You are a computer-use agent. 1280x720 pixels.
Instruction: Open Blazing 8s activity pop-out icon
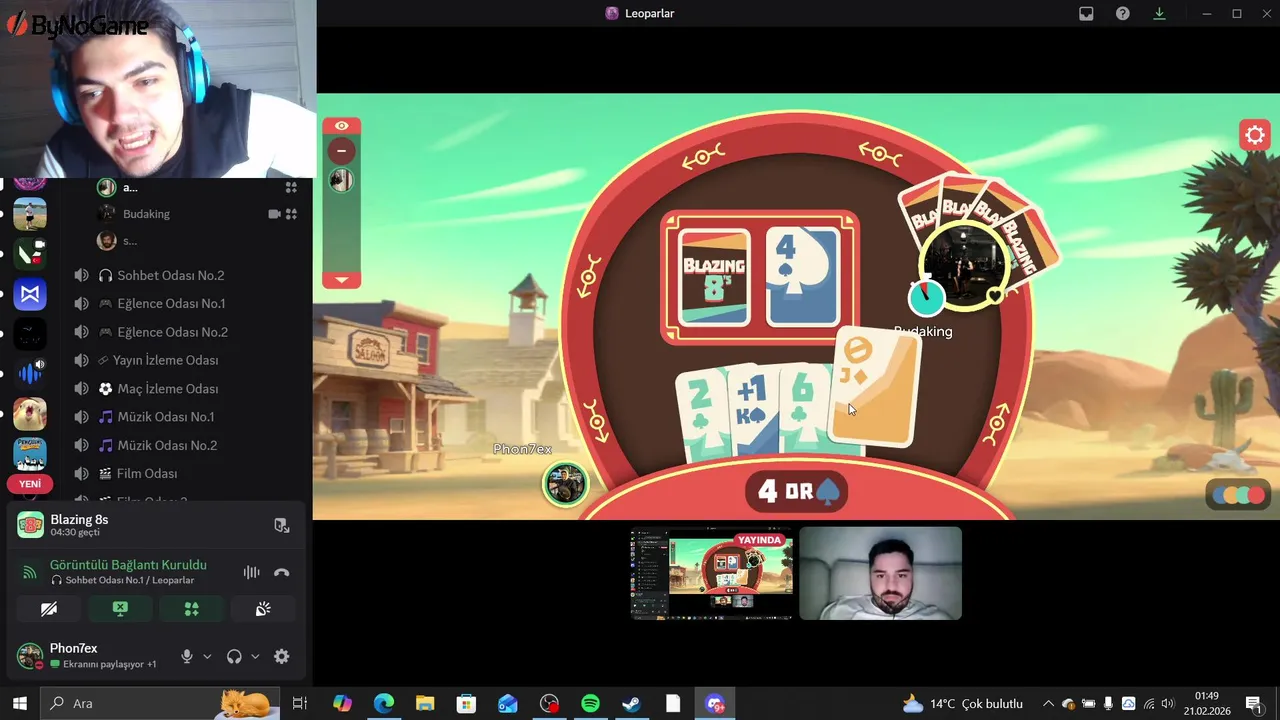coord(282,525)
